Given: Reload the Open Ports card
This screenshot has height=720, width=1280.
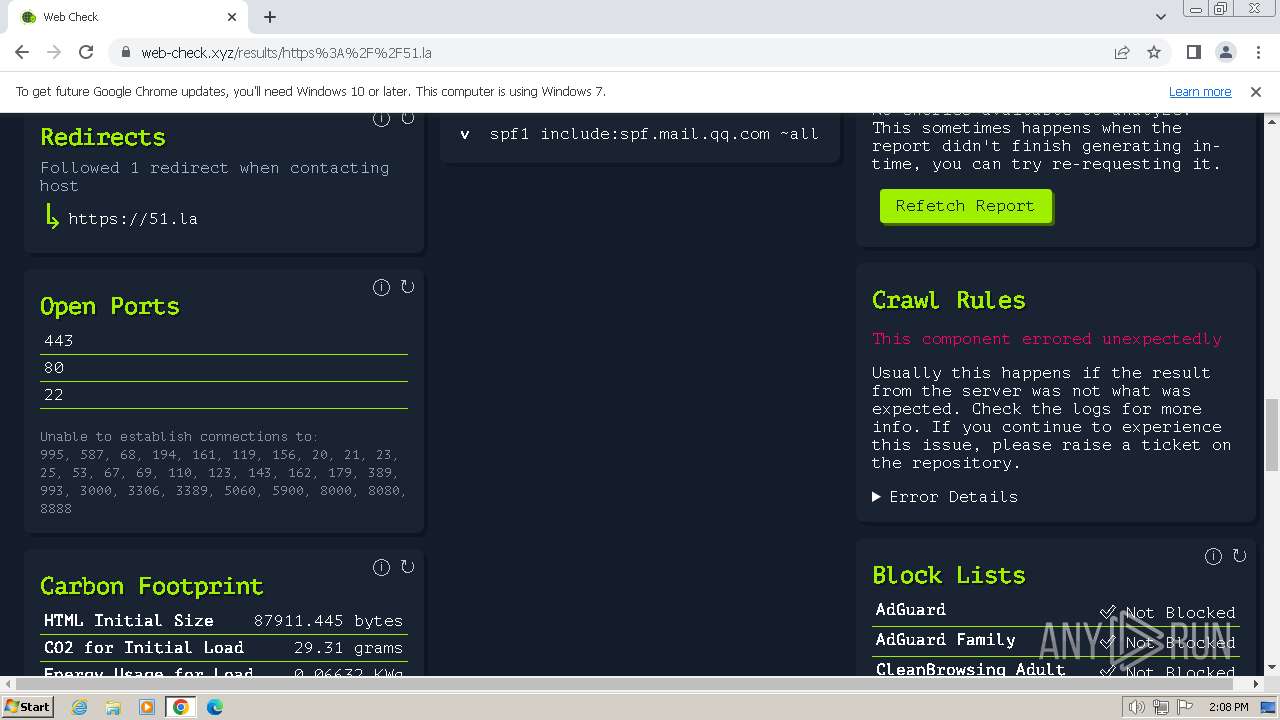Looking at the screenshot, I should [408, 287].
